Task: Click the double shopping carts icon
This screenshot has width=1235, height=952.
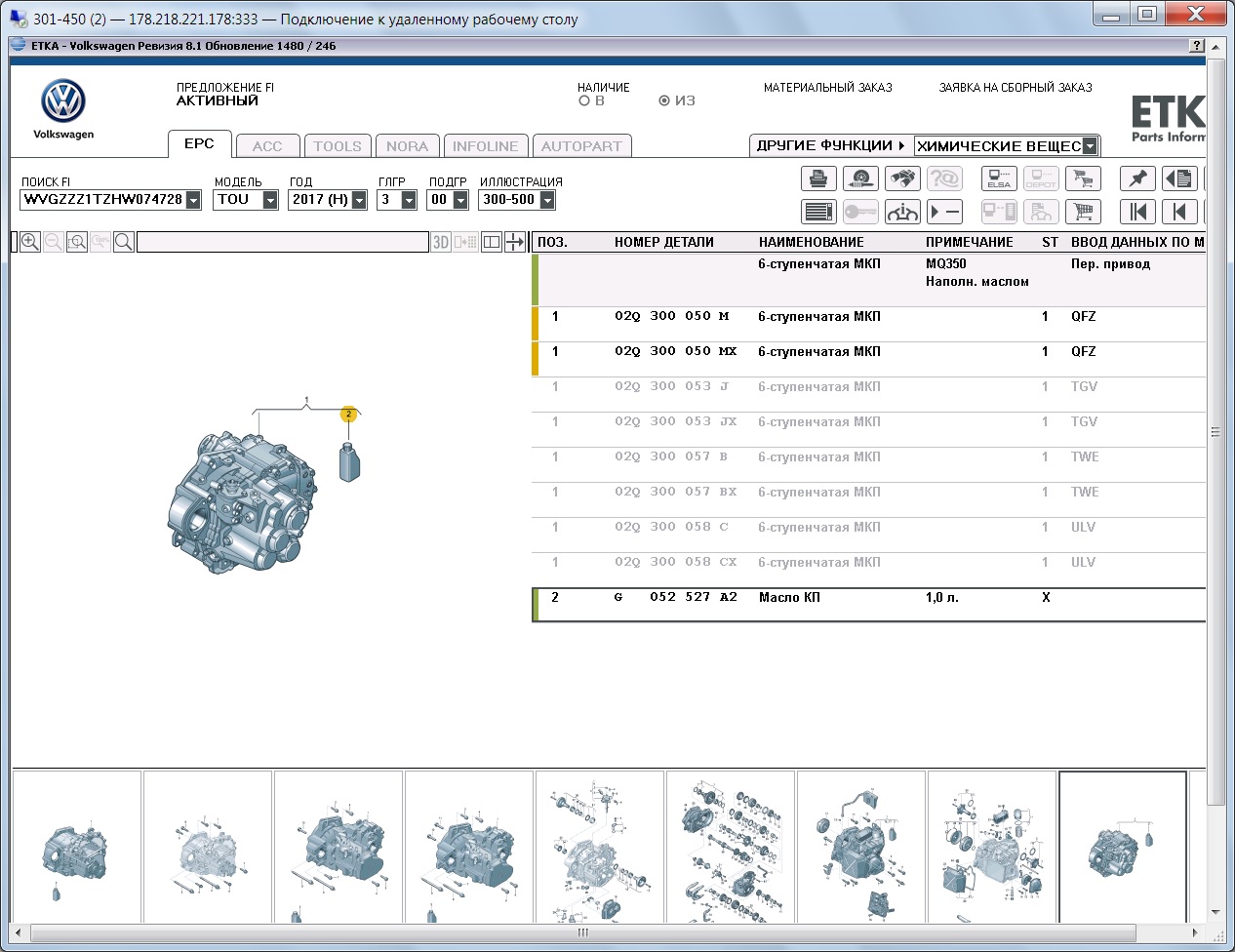Action: point(1083,178)
